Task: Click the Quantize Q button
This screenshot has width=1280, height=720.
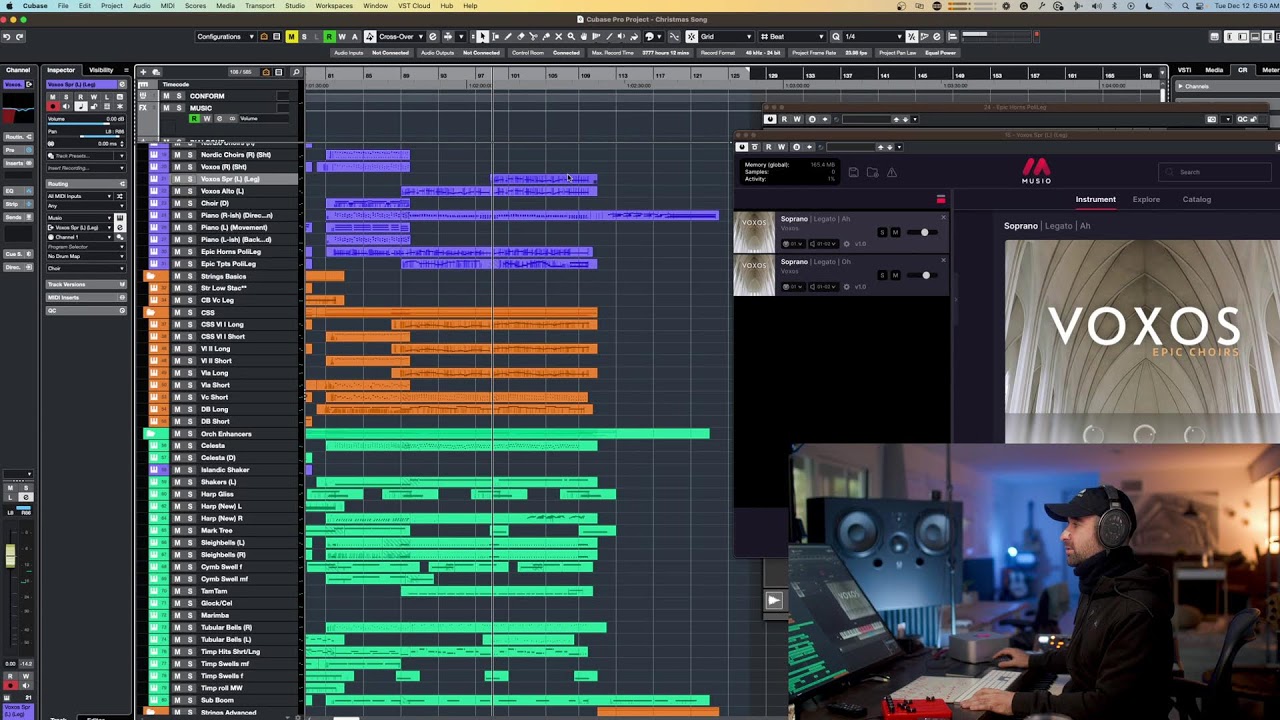Action: [x=836, y=37]
